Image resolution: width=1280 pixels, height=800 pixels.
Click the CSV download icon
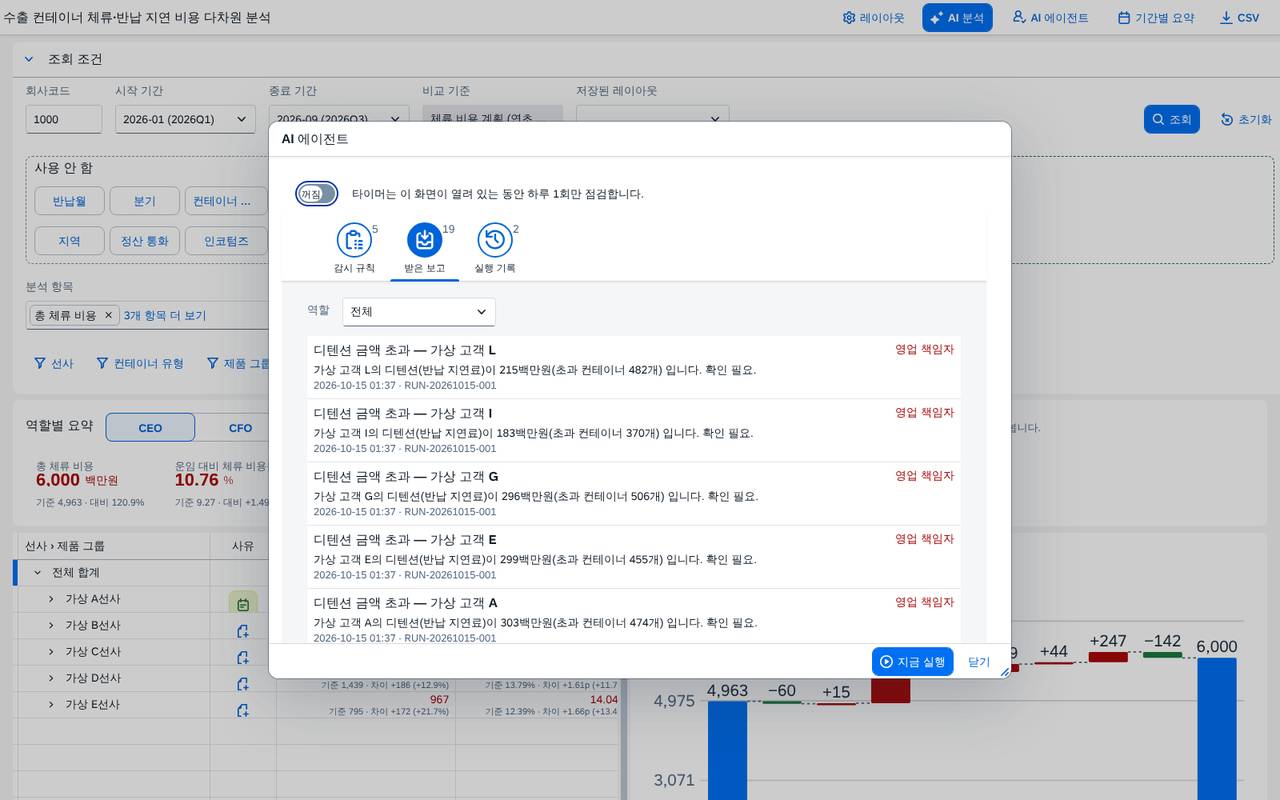click(x=1226, y=18)
